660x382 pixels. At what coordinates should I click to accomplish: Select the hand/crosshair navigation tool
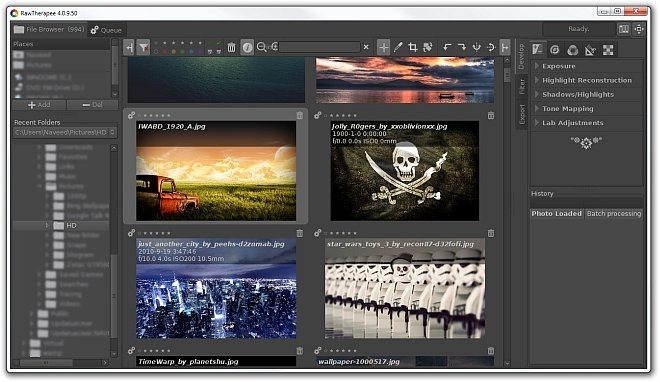point(383,47)
